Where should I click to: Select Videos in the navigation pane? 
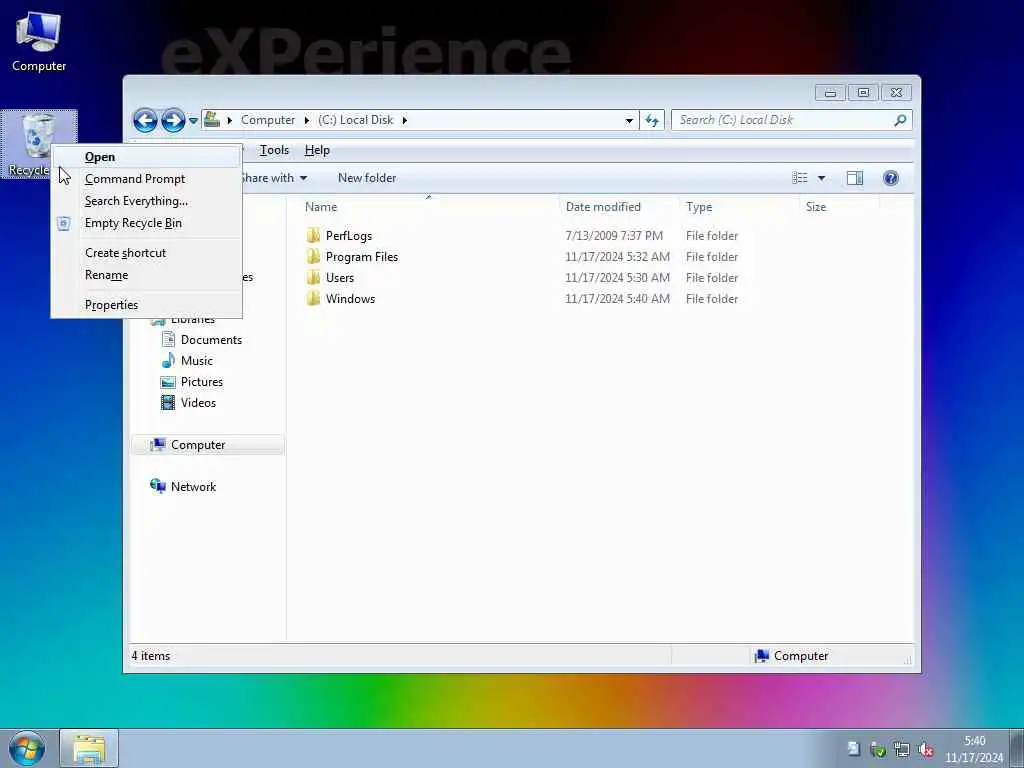pyautogui.click(x=189, y=402)
